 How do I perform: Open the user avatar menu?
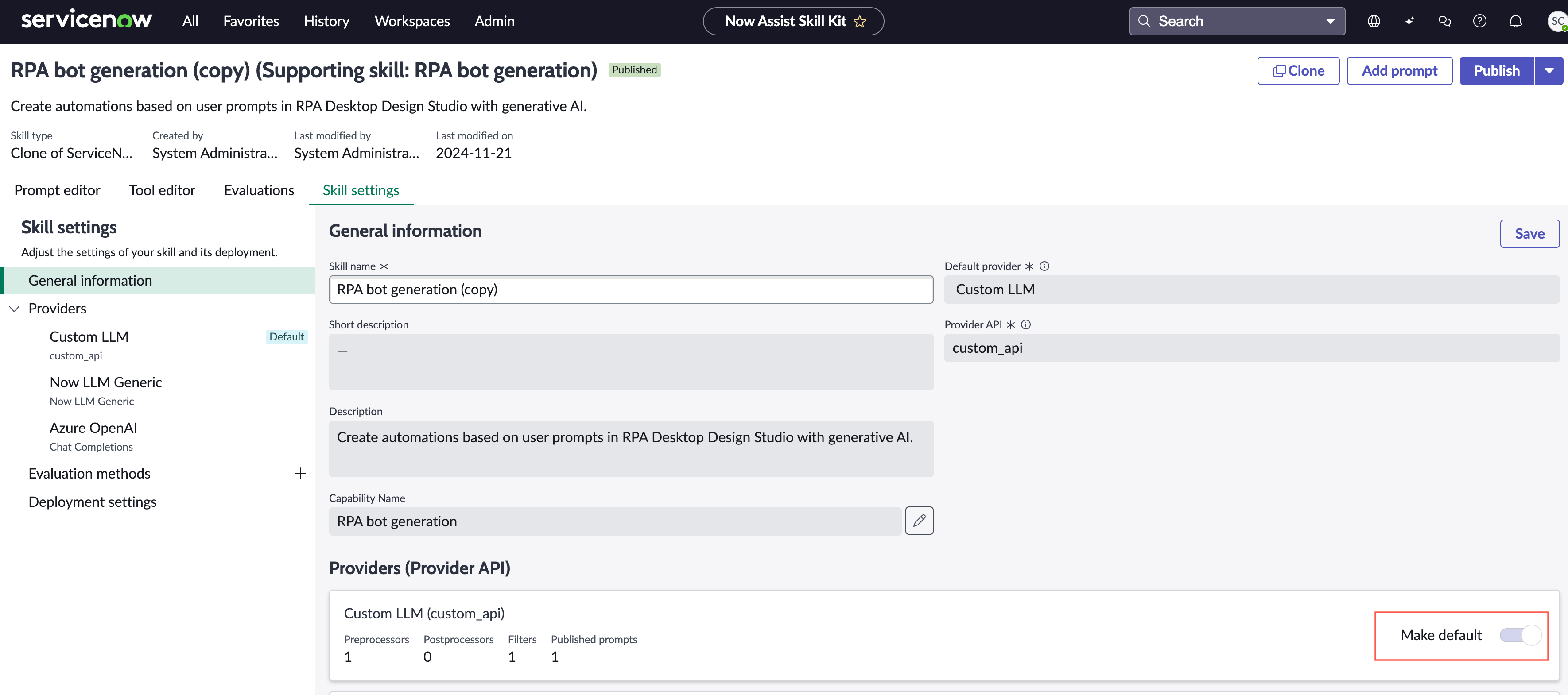point(1557,21)
